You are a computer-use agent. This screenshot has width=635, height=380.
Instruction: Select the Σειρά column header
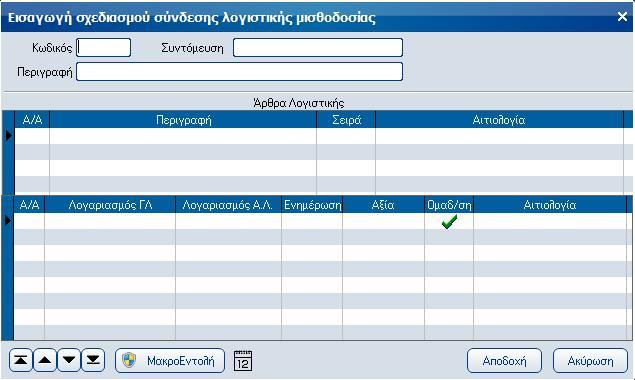pyautogui.click(x=346, y=120)
